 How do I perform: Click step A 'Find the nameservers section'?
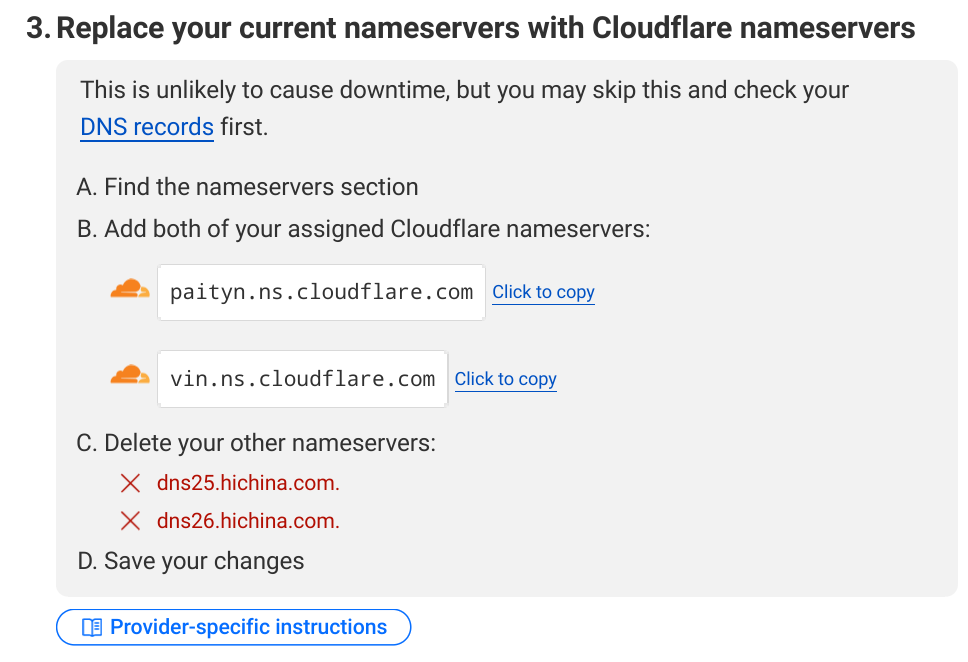[247, 187]
